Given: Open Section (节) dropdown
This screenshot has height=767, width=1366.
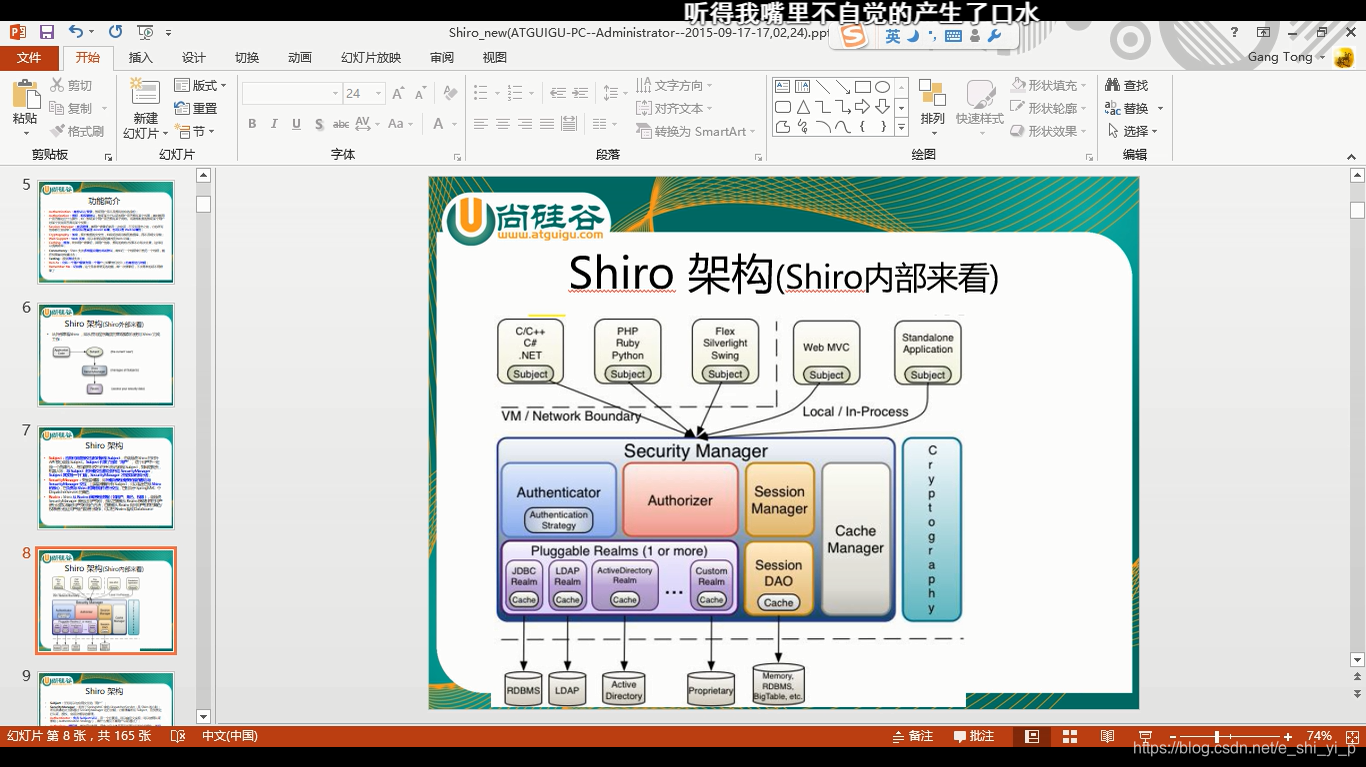Looking at the screenshot, I should click(195, 131).
